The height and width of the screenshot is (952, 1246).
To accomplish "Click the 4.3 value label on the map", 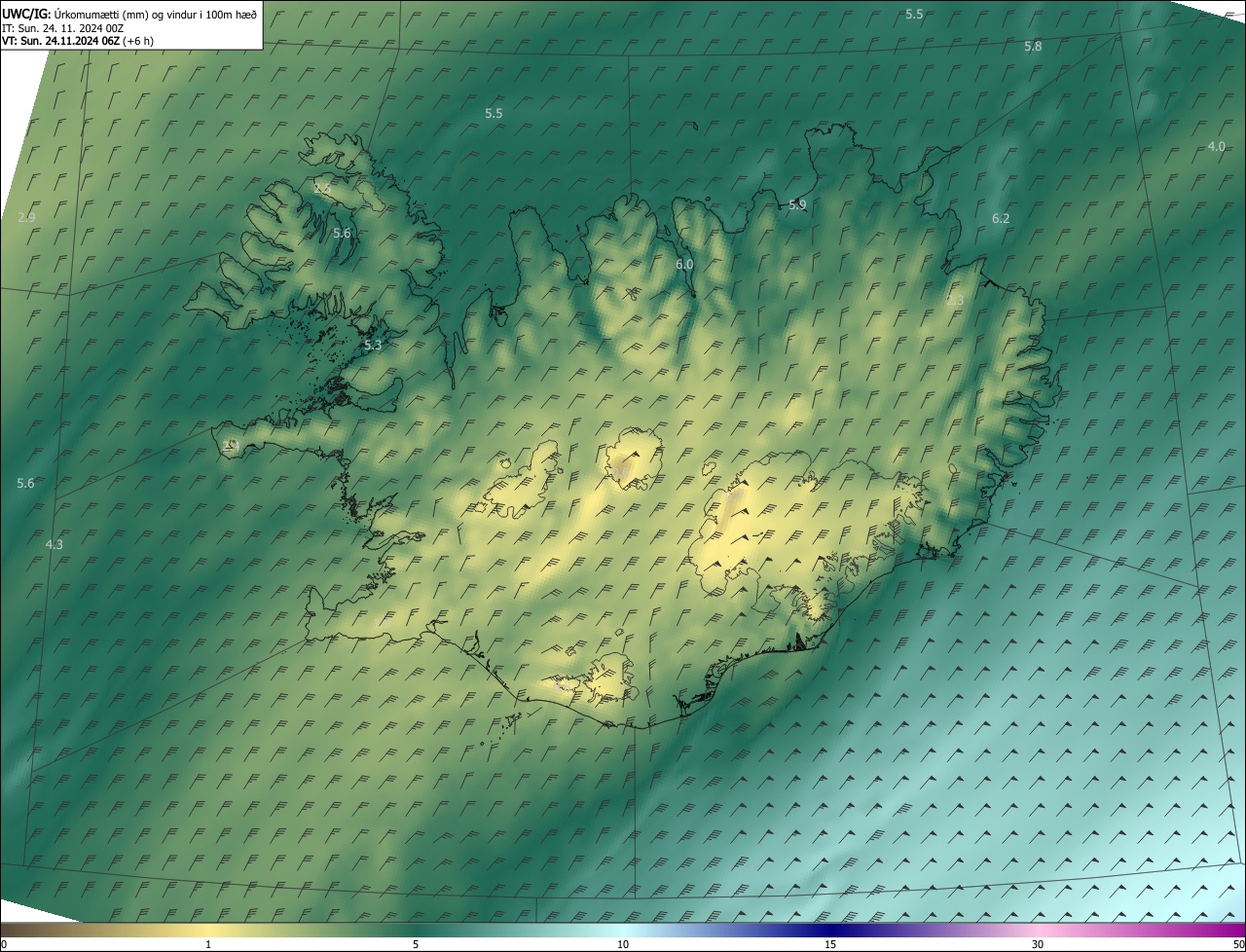I will click(55, 545).
